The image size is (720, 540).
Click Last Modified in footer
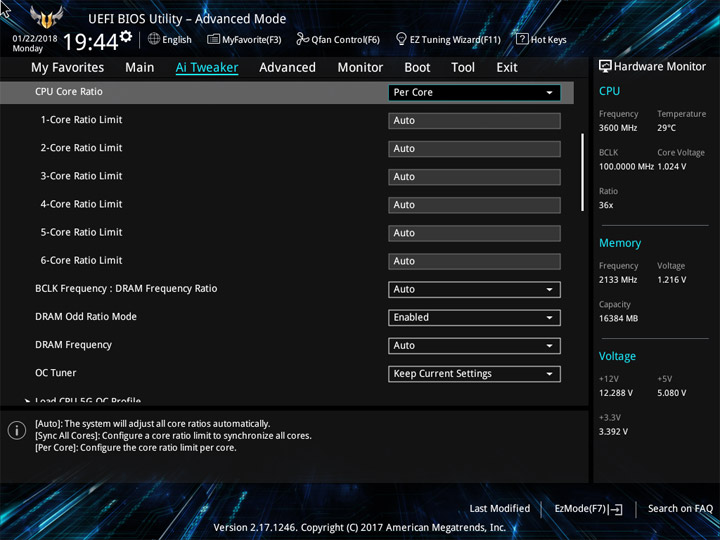point(500,508)
